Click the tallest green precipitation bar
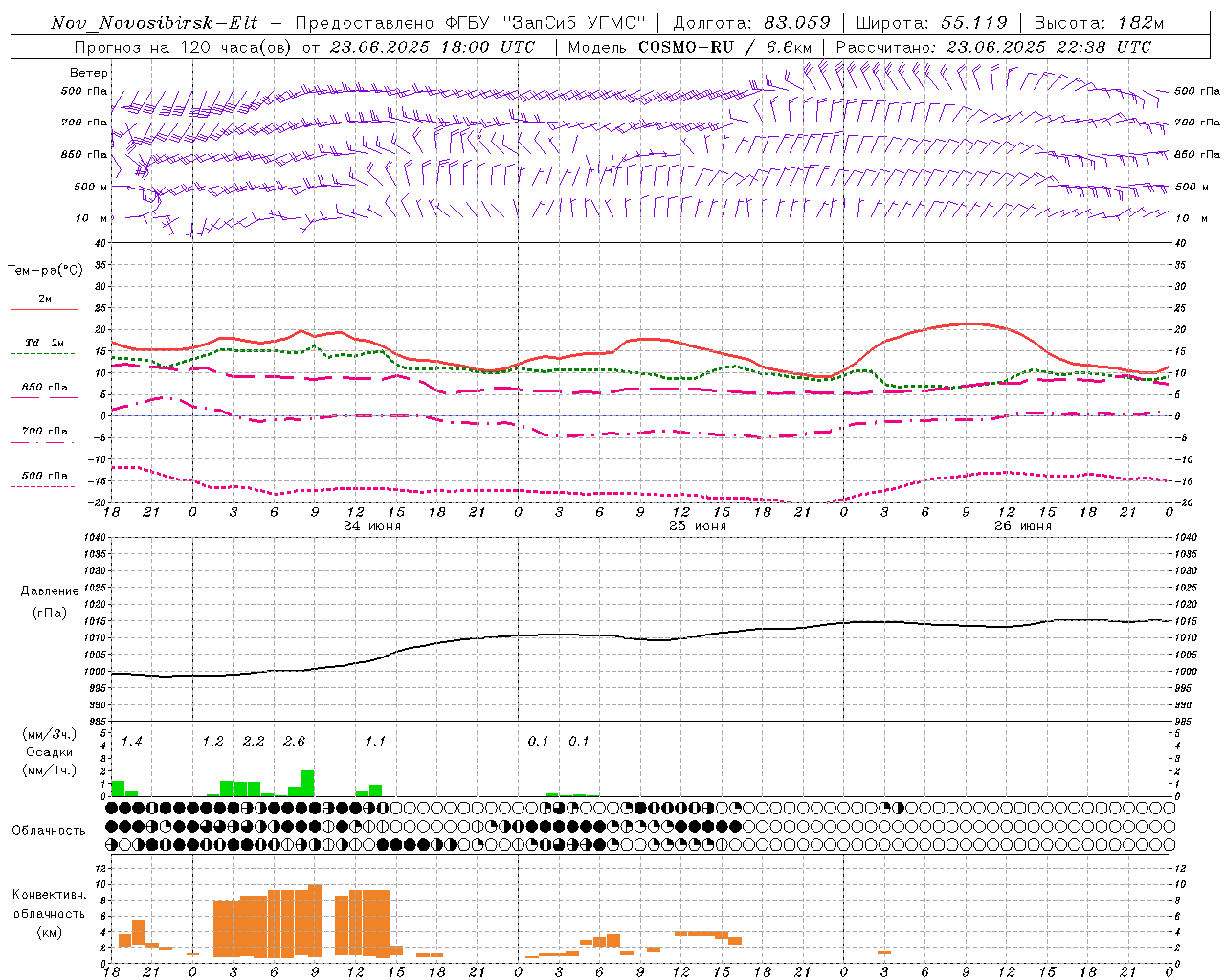The width and height of the screenshot is (1225, 980). 308,784
